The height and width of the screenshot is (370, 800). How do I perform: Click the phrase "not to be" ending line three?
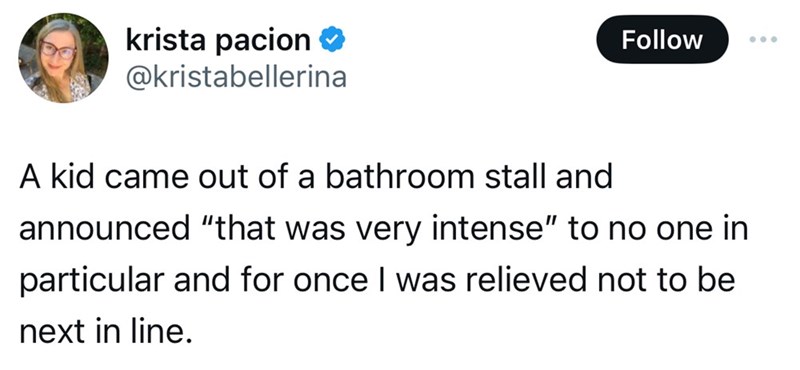(662, 281)
